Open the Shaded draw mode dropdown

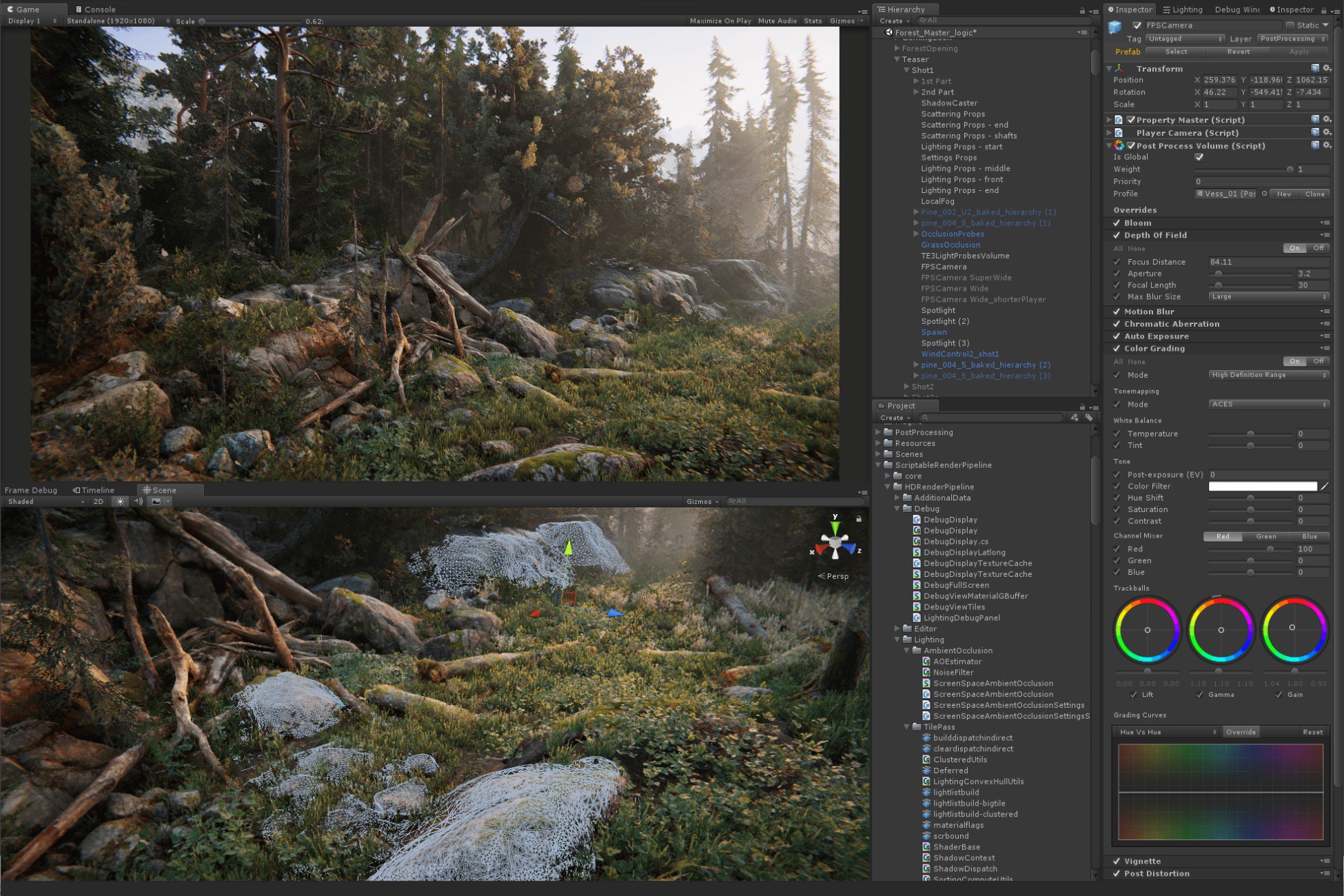[41, 501]
